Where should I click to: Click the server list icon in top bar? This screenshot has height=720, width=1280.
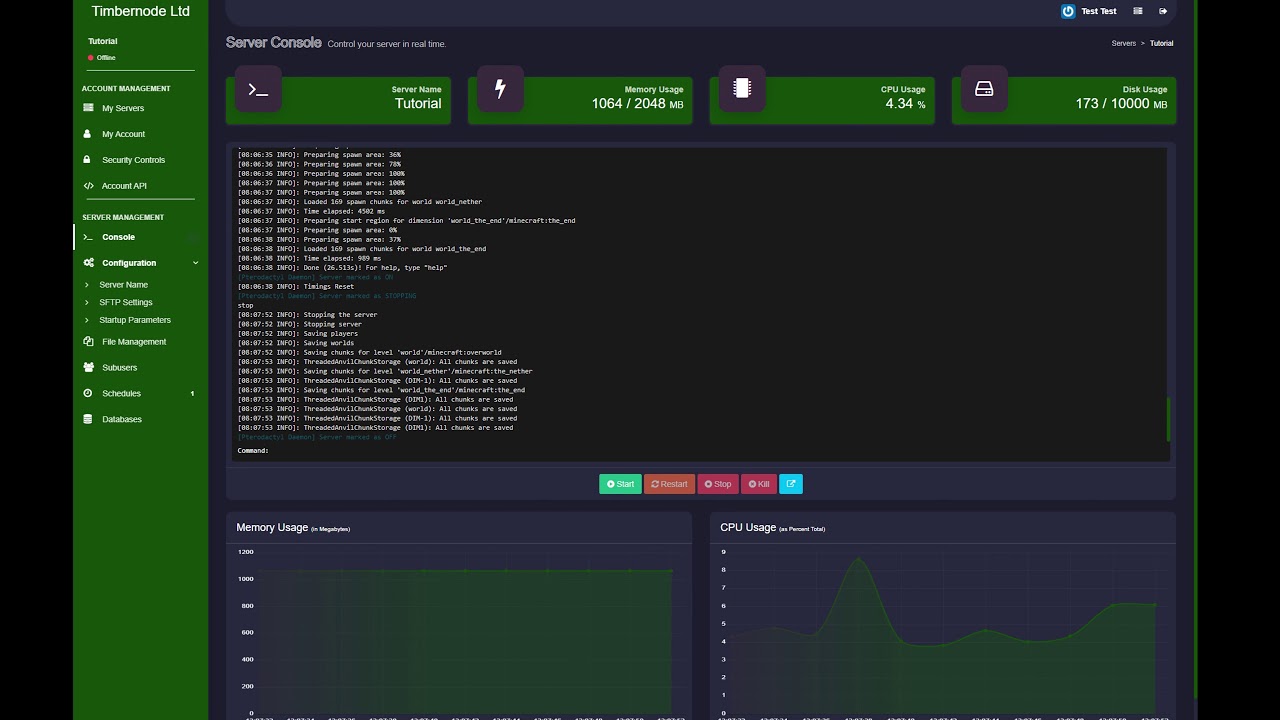point(1138,11)
